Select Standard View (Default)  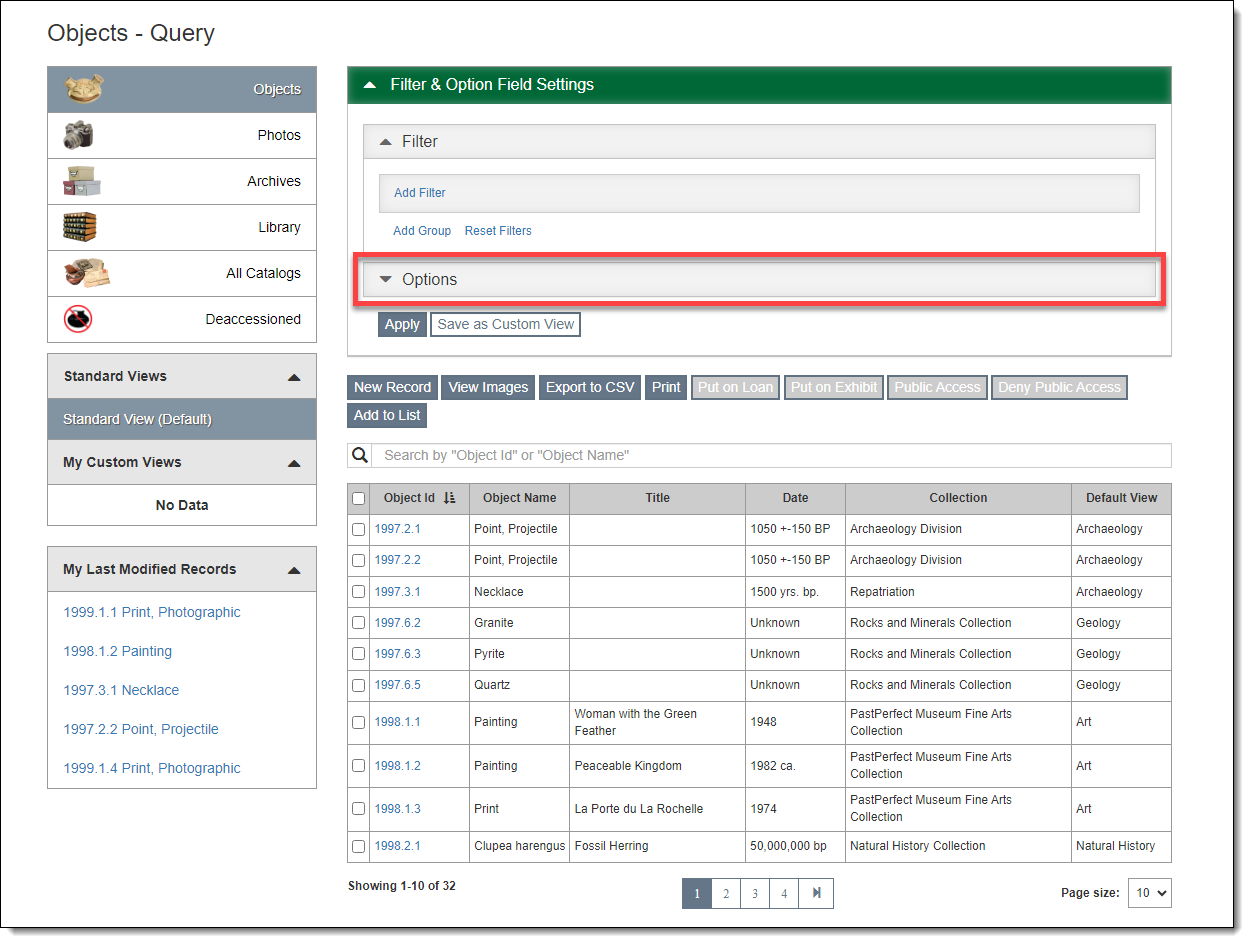137,419
